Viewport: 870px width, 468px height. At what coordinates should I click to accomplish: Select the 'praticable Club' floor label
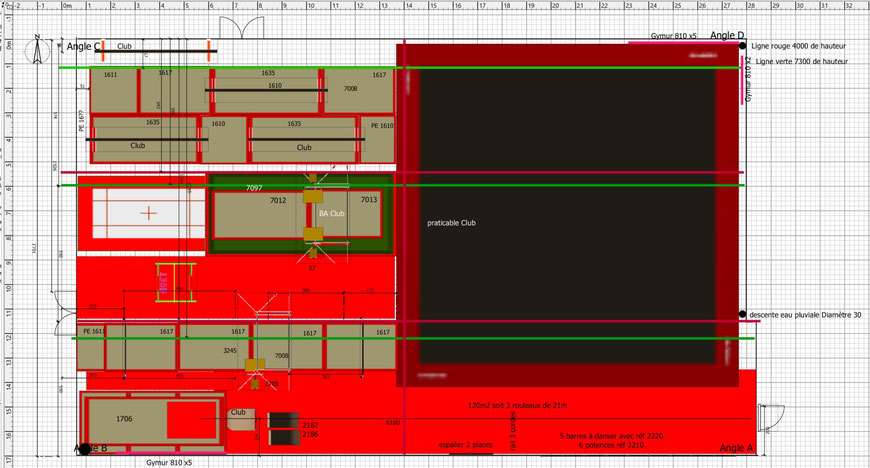451,223
